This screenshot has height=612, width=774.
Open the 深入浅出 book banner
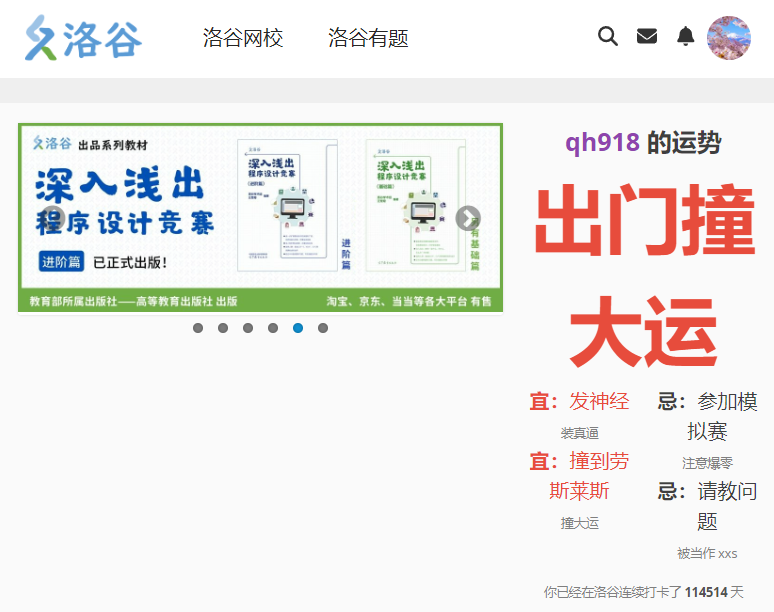click(261, 218)
